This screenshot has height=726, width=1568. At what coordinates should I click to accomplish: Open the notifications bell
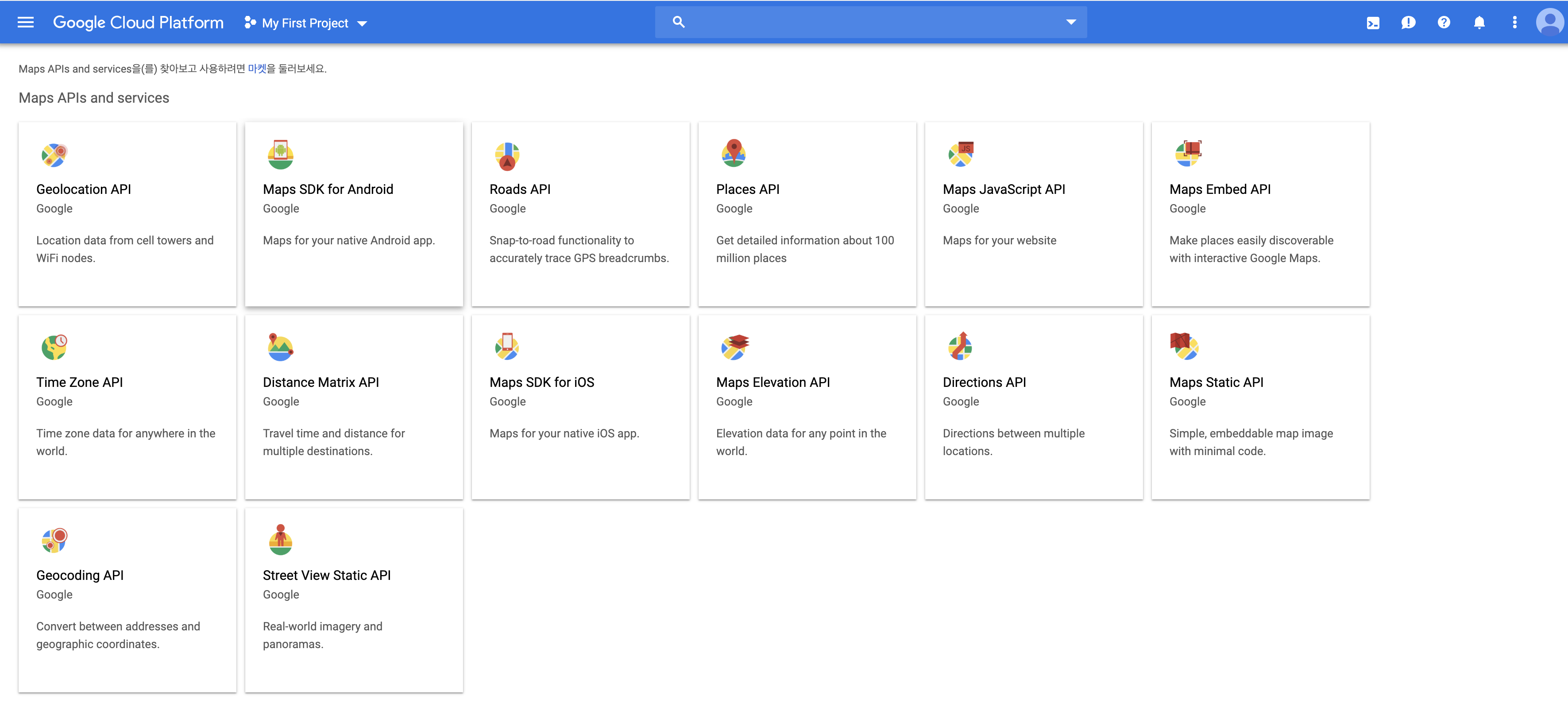click(1479, 23)
